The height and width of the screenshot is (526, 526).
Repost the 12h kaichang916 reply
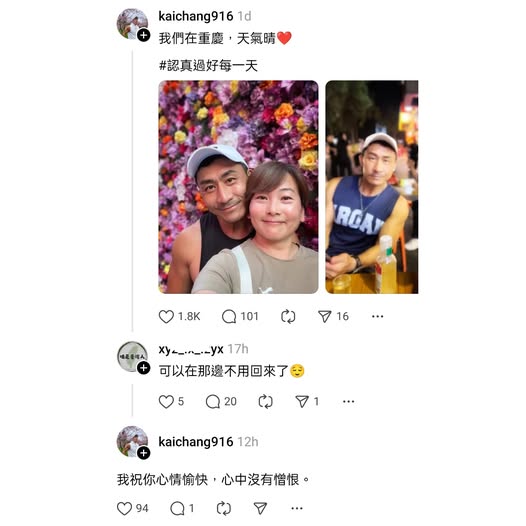pos(224,509)
